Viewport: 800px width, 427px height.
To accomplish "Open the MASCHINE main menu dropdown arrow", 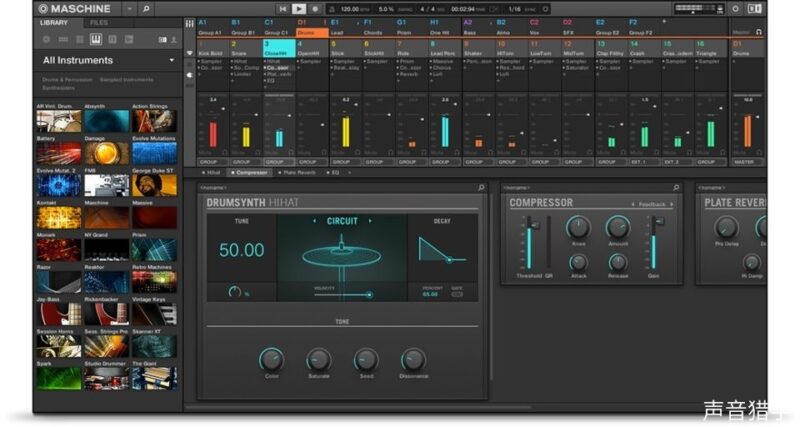I will click(x=129, y=9).
